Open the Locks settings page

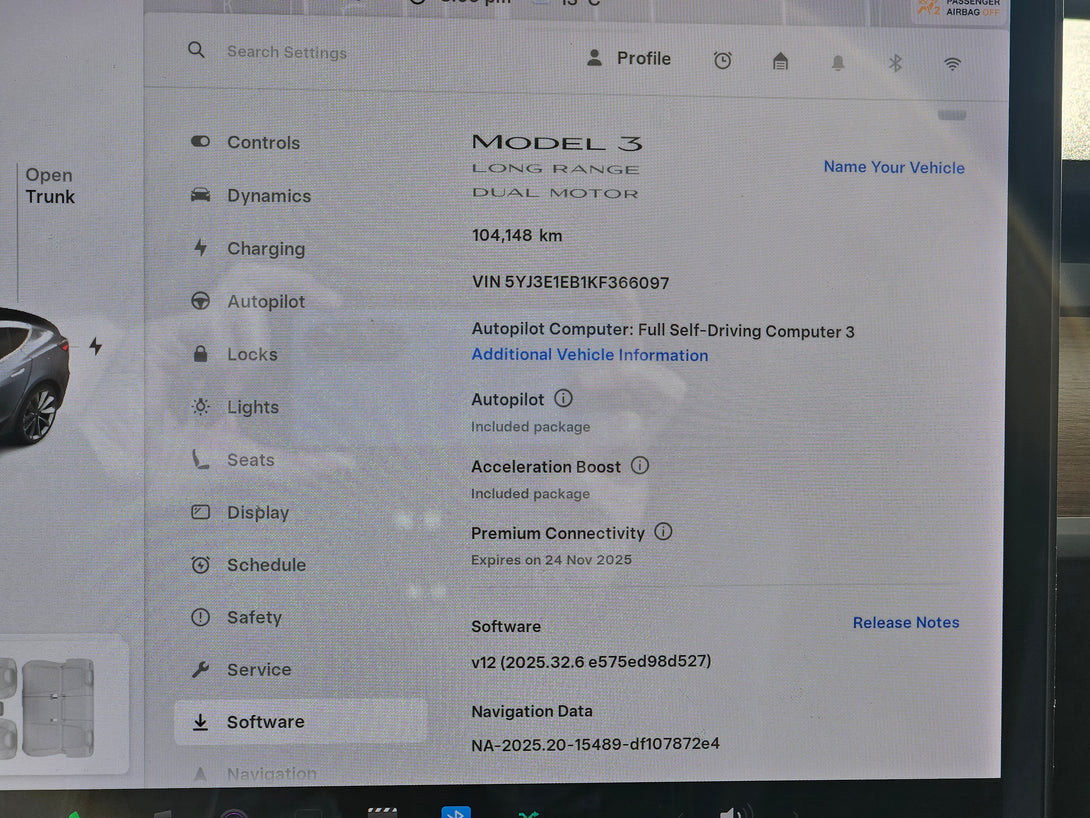click(x=251, y=355)
